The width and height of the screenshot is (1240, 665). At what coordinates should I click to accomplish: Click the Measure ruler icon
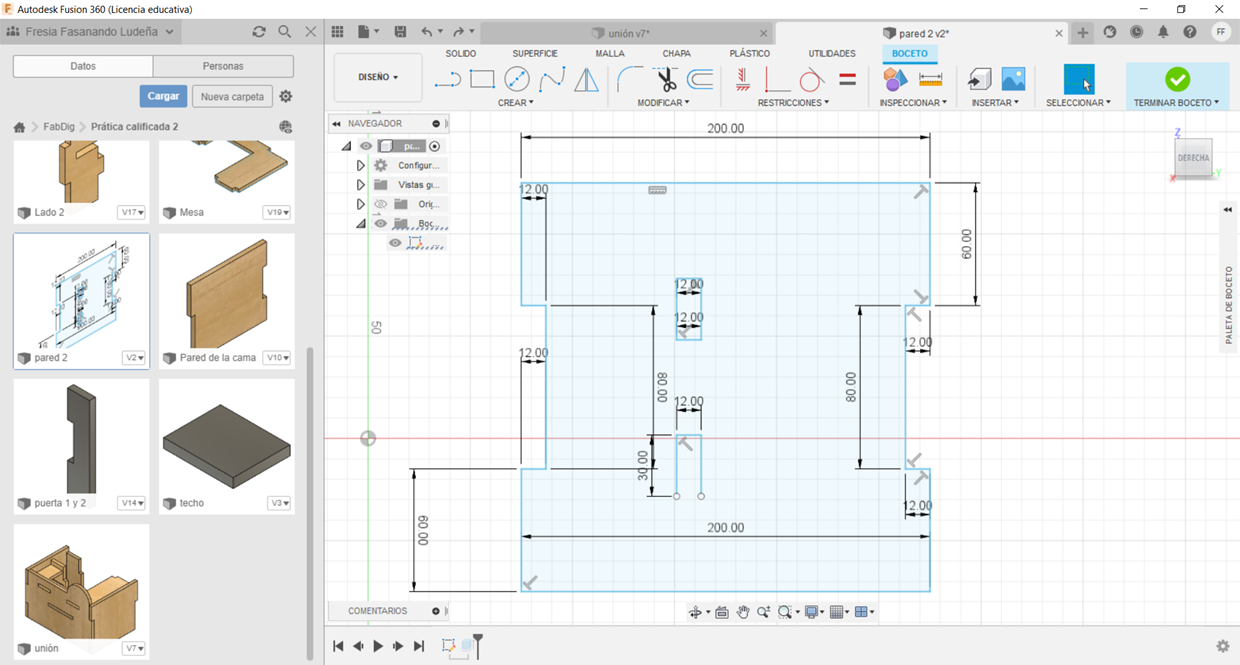pos(930,79)
